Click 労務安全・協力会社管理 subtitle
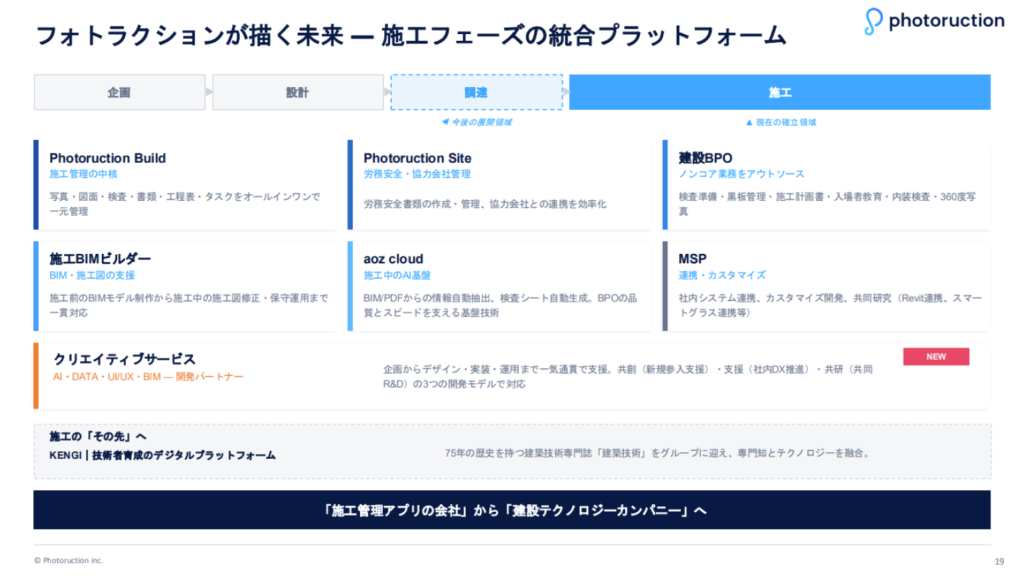The width and height of the screenshot is (1024, 576). pyautogui.click(x=417, y=174)
